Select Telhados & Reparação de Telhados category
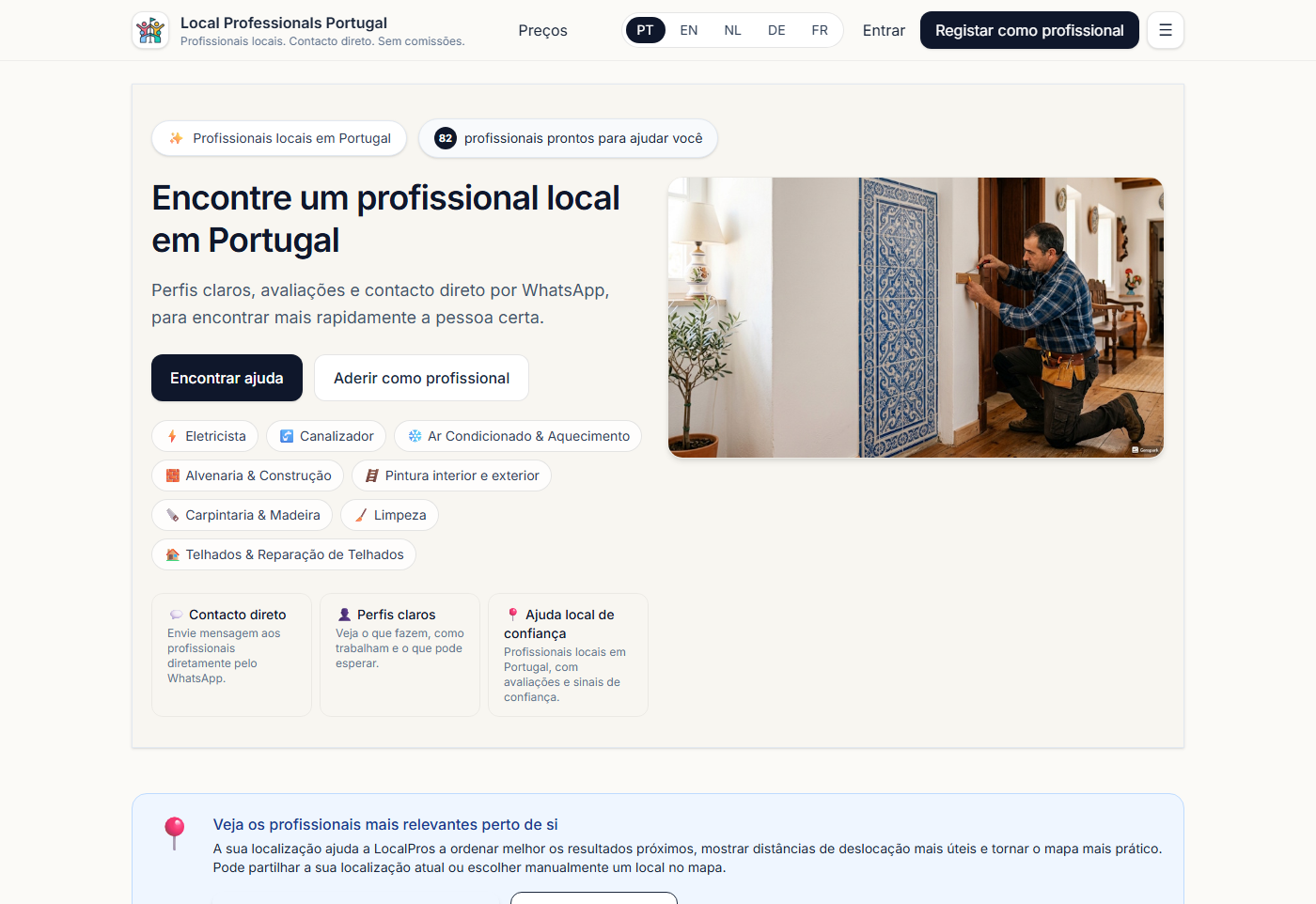Viewport: 1316px width, 904px height. [x=284, y=554]
